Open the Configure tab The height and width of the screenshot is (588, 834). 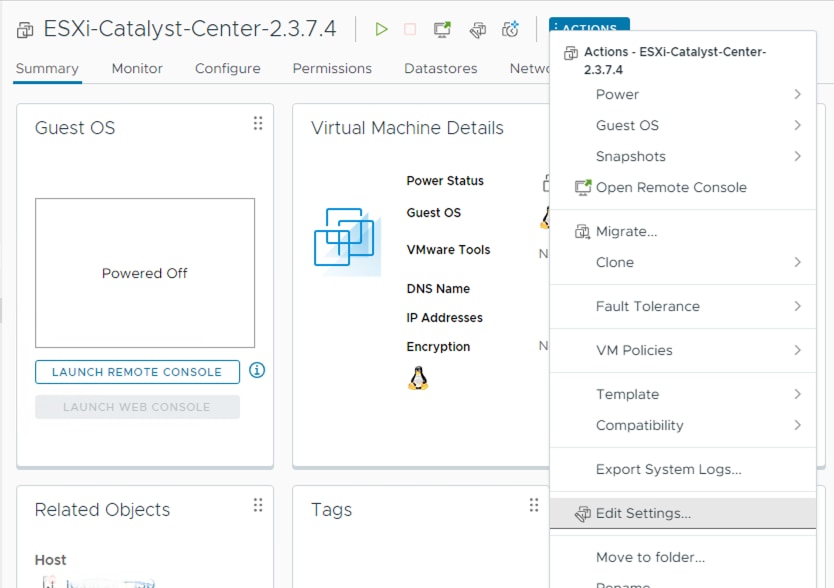pyautogui.click(x=228, y=69)
